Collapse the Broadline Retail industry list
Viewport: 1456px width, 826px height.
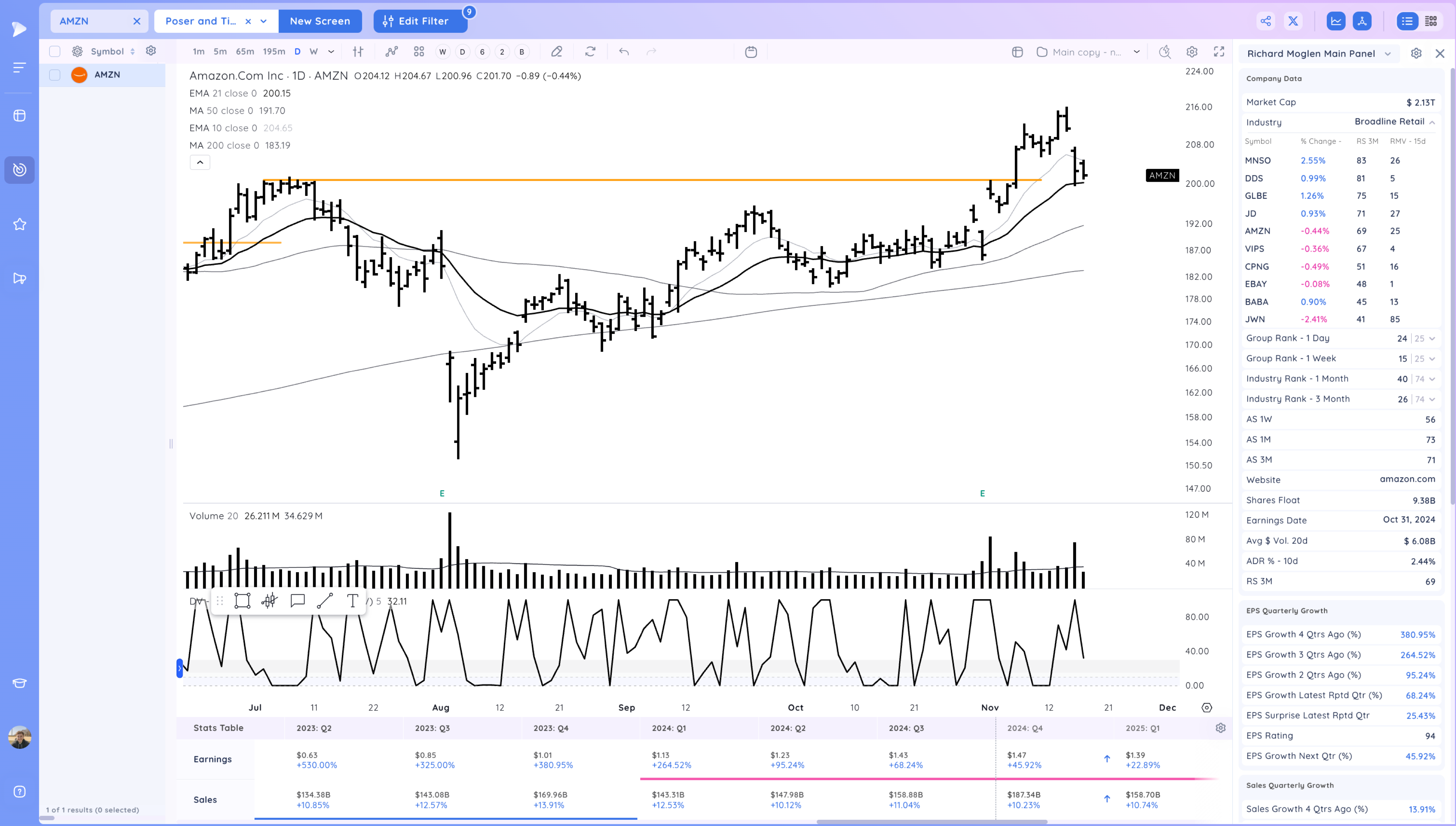pos(1432,122)
